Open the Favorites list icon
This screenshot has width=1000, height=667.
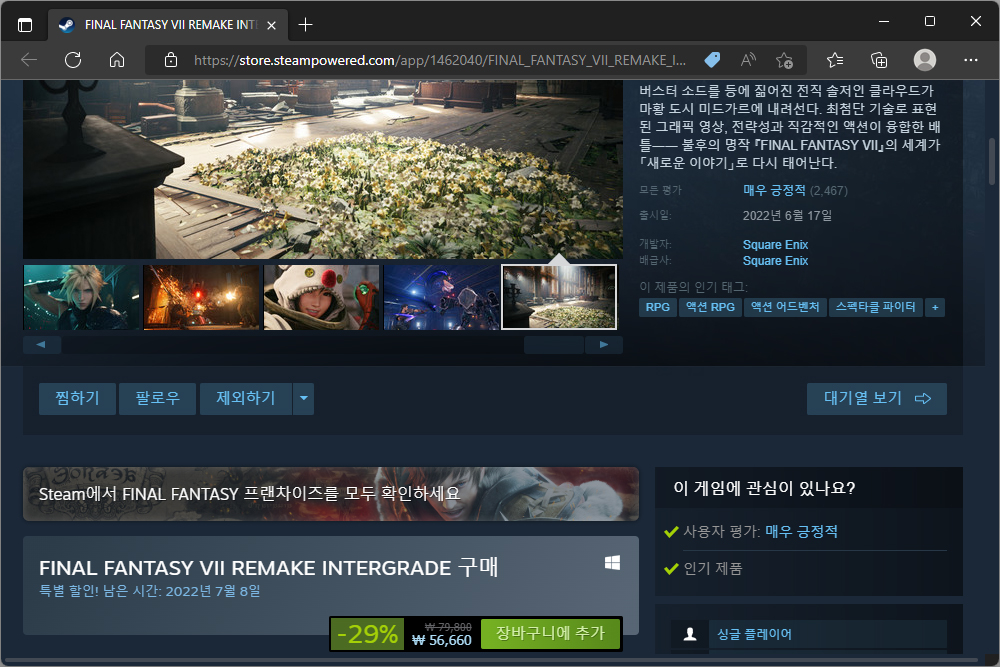[835, 60]
